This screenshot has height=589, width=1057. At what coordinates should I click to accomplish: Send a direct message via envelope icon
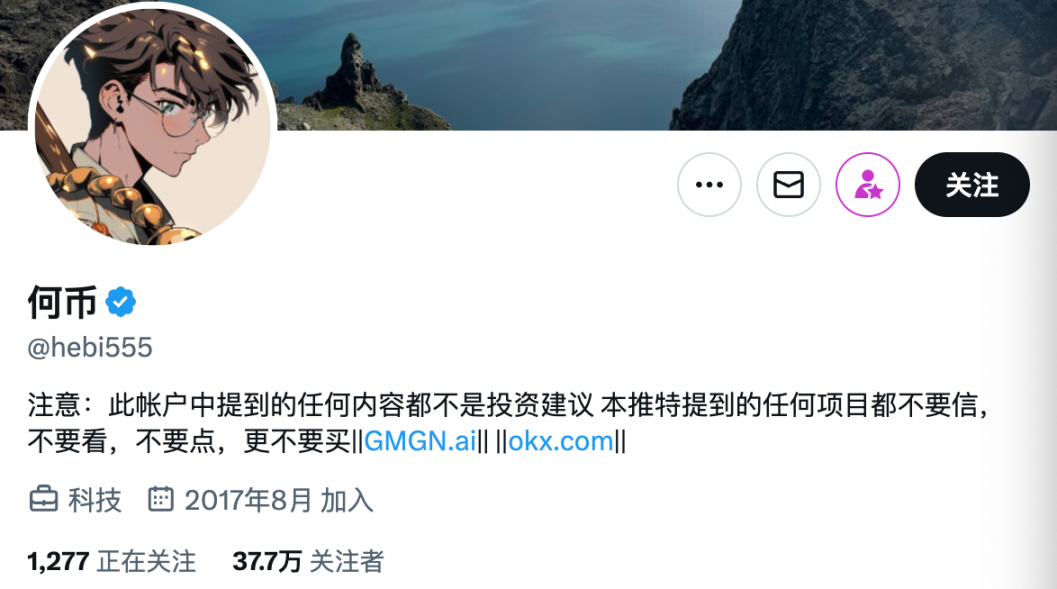click(x=788, y=185)
